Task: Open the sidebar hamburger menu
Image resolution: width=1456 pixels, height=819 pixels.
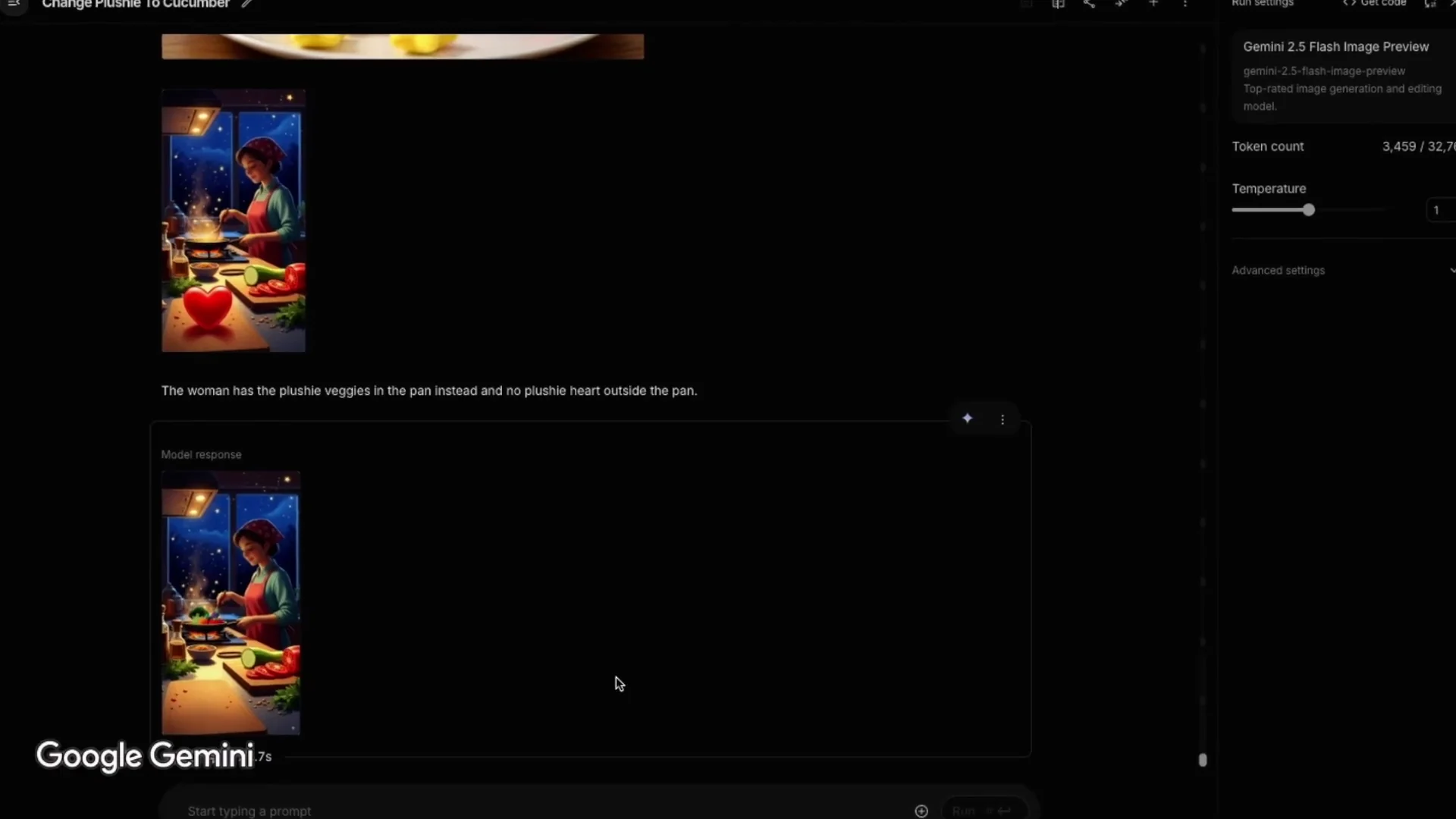Action: [x=14, y=5]
